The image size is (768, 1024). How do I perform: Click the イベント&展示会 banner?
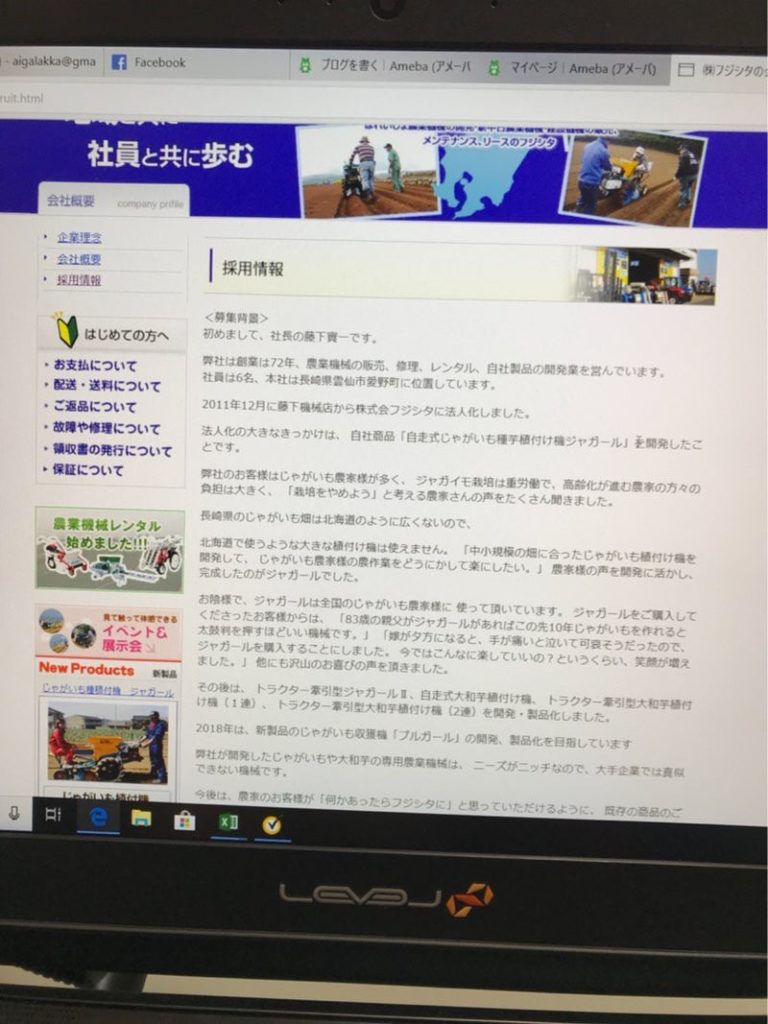click(108, 632)
